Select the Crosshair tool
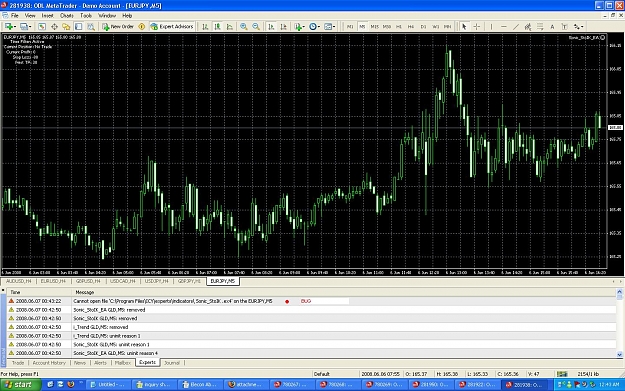 (476, 26)
